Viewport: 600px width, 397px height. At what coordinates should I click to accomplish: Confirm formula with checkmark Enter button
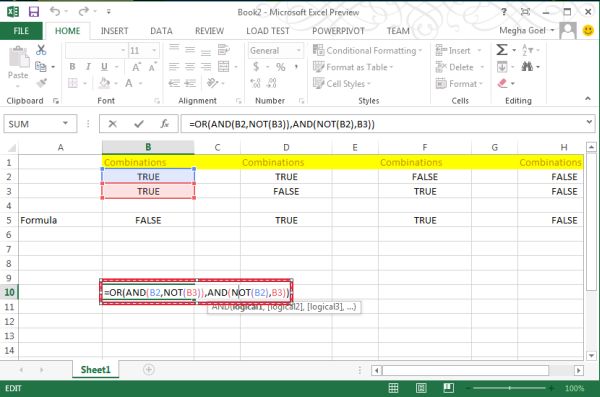(x=139, y=124)
